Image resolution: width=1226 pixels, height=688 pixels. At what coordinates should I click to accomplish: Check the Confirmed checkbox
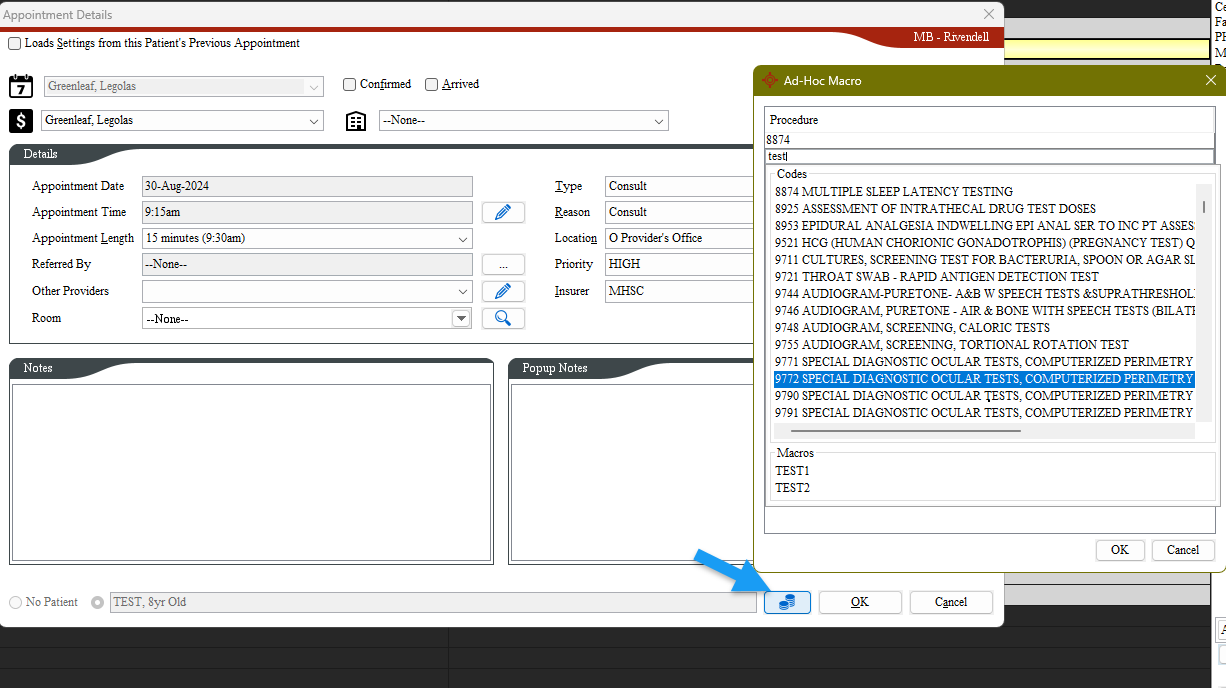[349, 85]
